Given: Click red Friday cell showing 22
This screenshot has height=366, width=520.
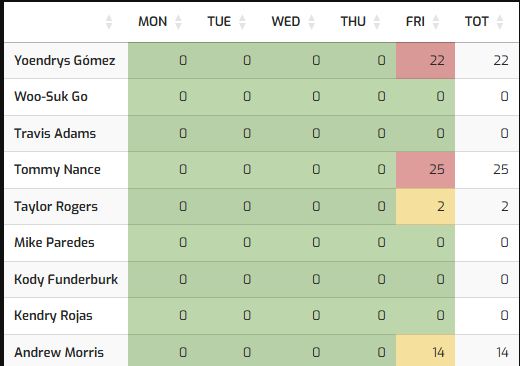Looking at the screenshot, I should (x=425, y=61).
